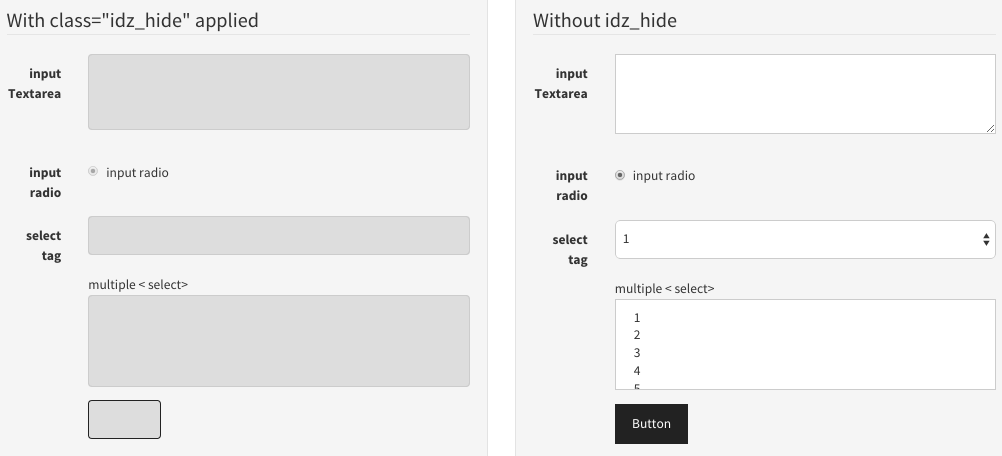Click the white textarea under Without idz_hide
Viewport: 1002px width, 456px height.
point(804,93)
